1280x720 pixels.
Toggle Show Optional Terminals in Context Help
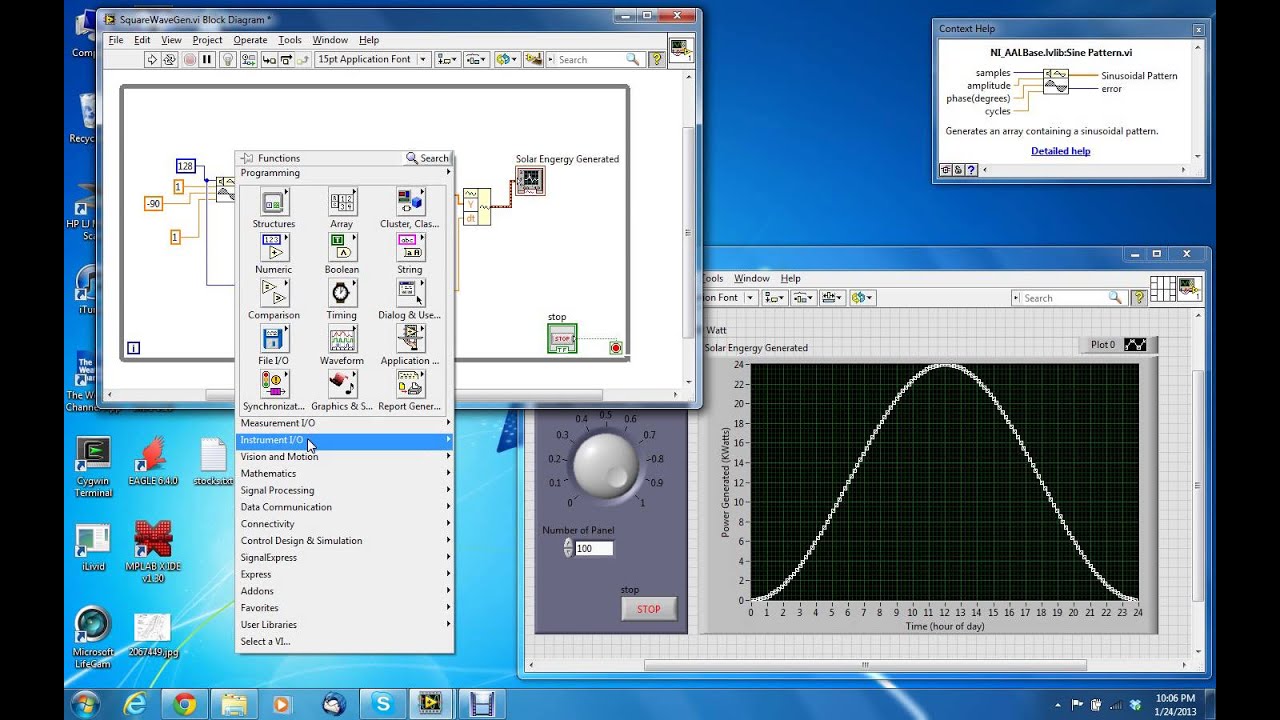pos(945,170)
